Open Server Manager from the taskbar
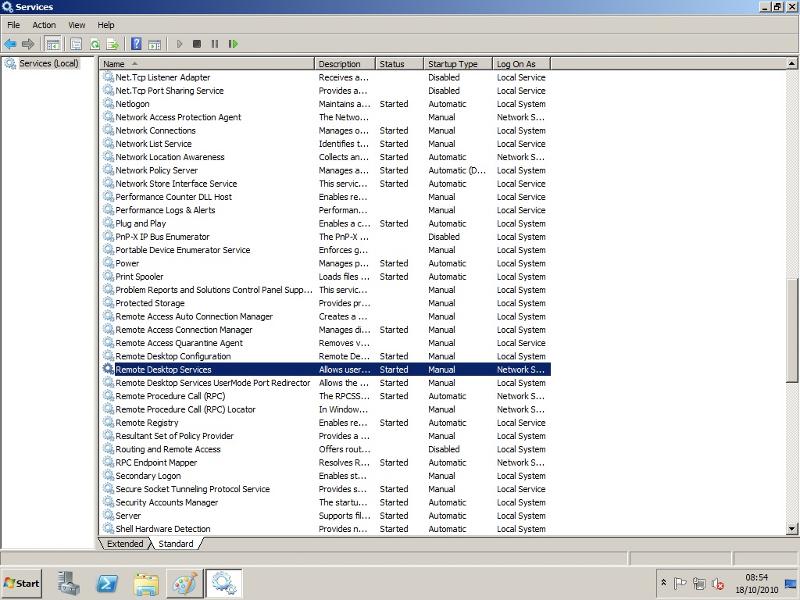The width and height of the screenshot is (800, 600). pyautogui.click(x=68, y=583)
